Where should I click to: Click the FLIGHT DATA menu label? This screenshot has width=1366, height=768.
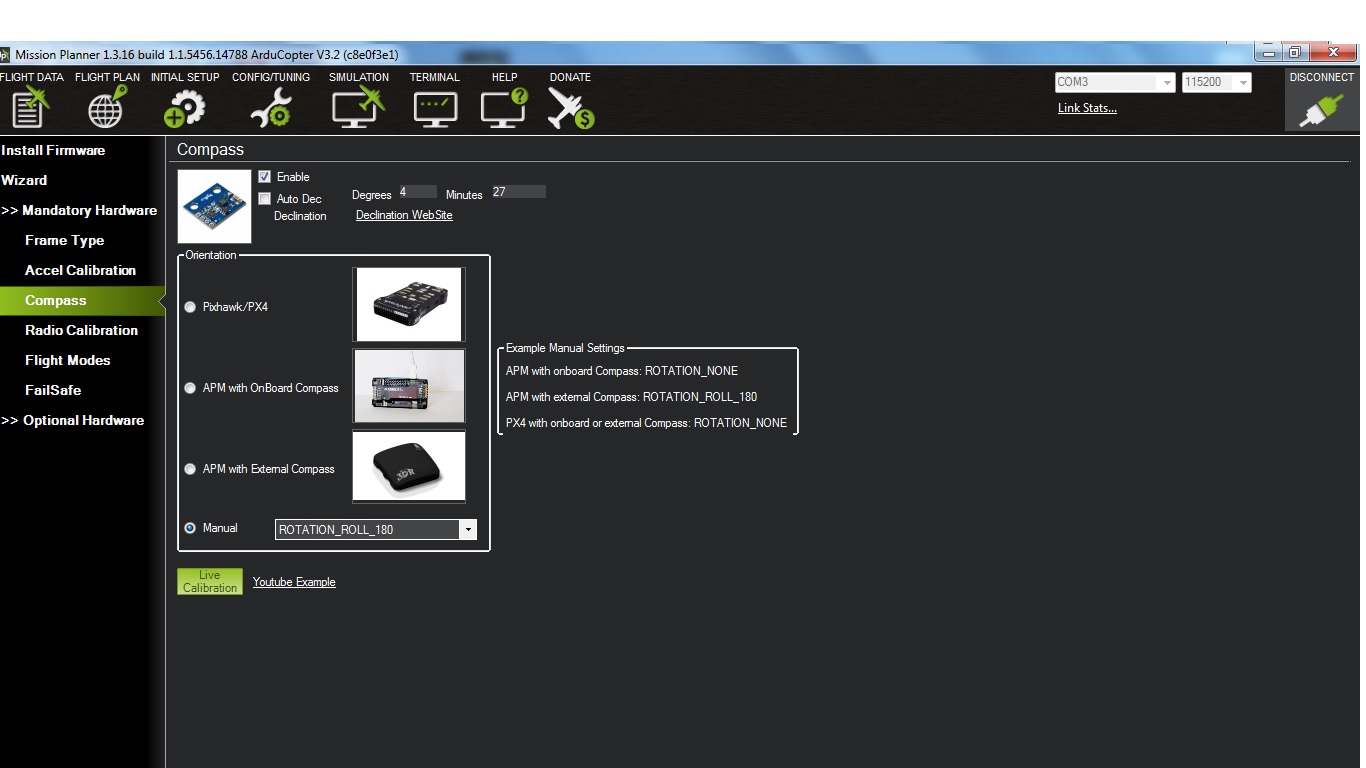pos(31,77)
